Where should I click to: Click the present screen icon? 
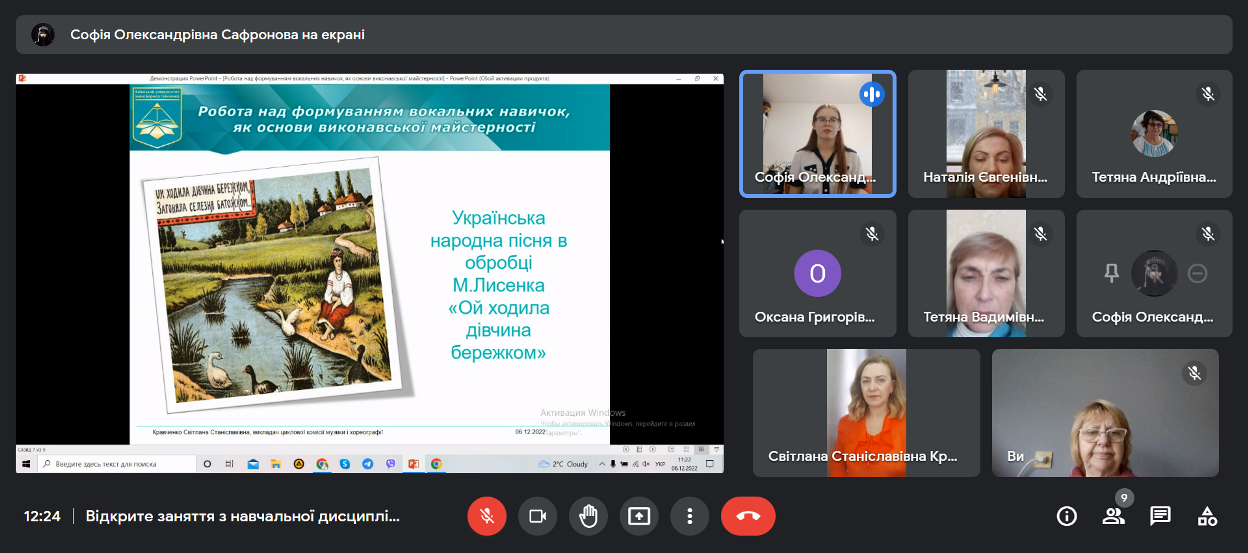[639, 516]
